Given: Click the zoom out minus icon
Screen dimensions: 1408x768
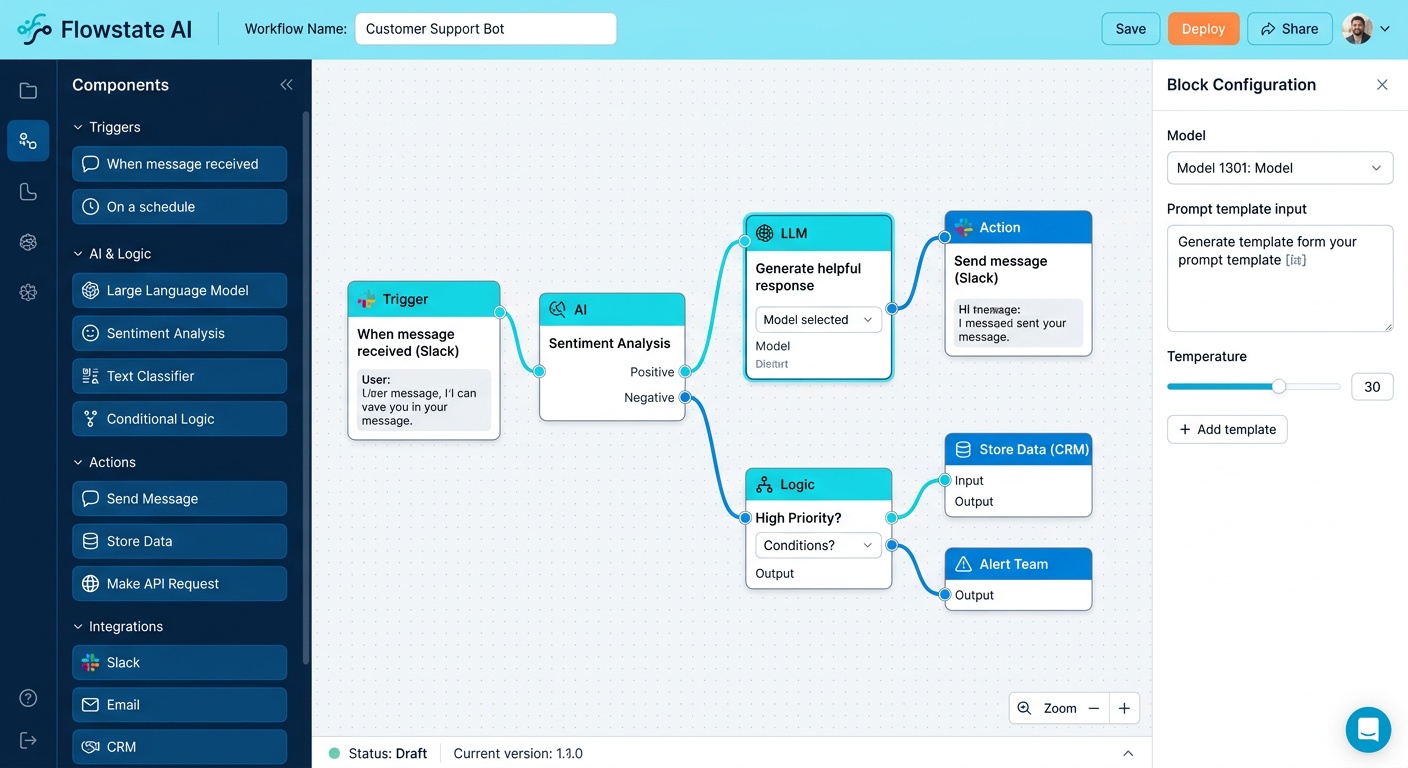Looking at the screenshot, I should [x=1094, y=708].
